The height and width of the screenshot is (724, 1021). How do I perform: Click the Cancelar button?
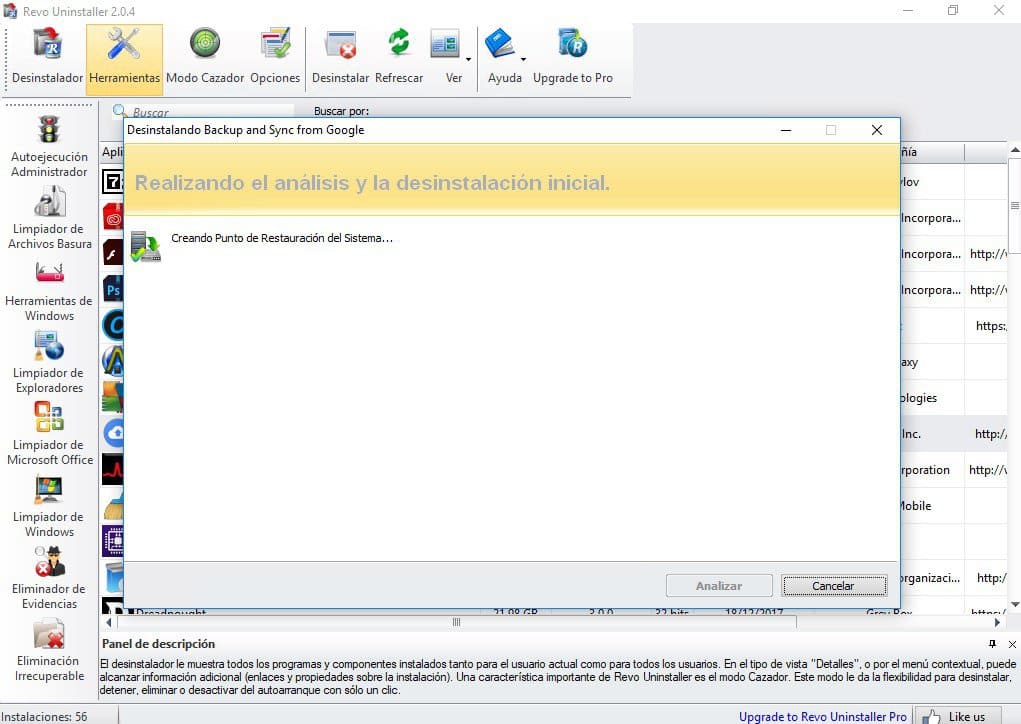(x=833, y=586)
